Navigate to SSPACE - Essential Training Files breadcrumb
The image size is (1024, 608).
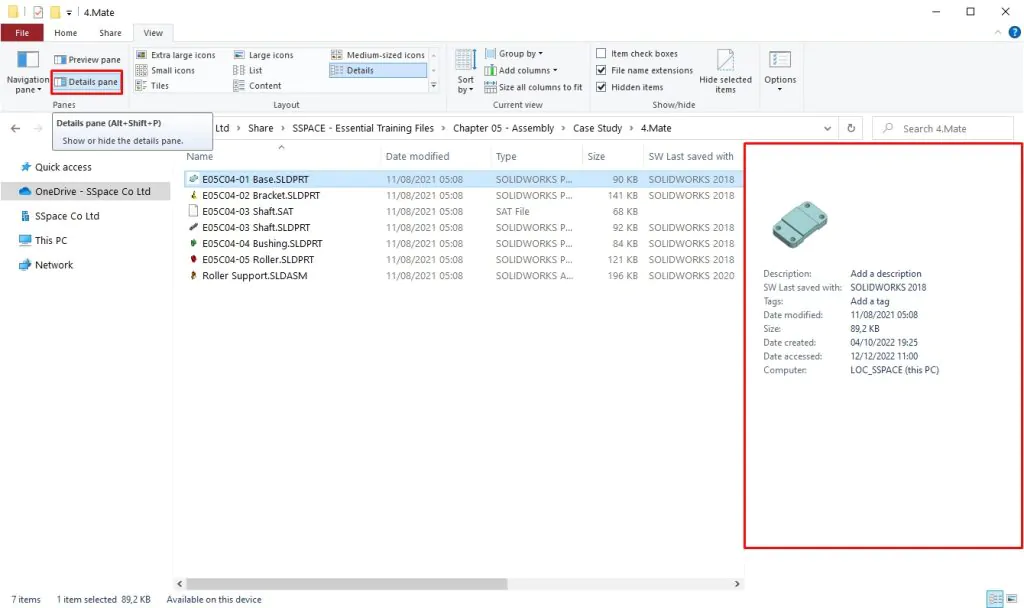click(362, 128)
